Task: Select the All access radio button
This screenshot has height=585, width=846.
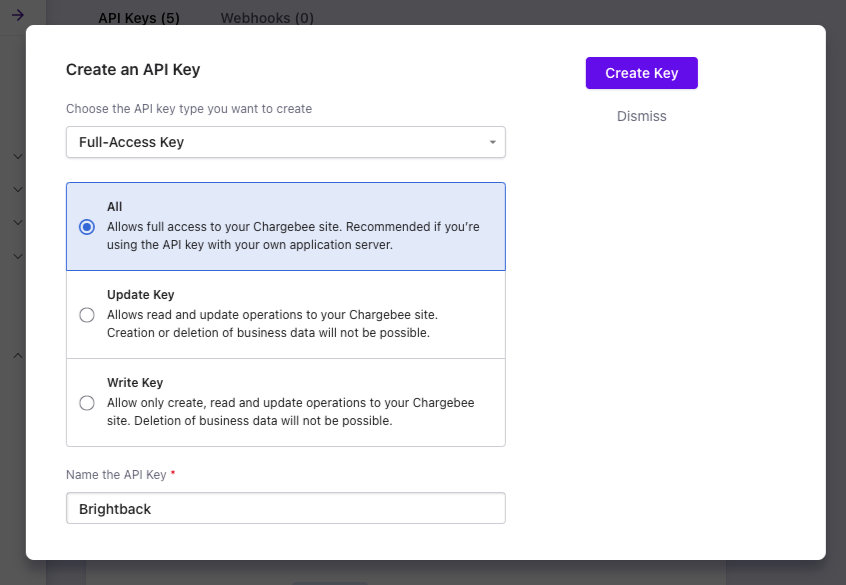Action: pyautogui.click(x=87, y=226)
